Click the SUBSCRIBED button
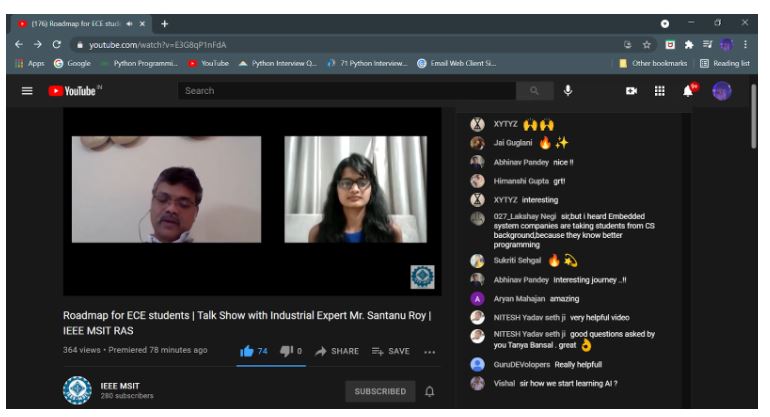Viewport: 770px width, 417px height. pyautogui.click(x=380, y=391)
